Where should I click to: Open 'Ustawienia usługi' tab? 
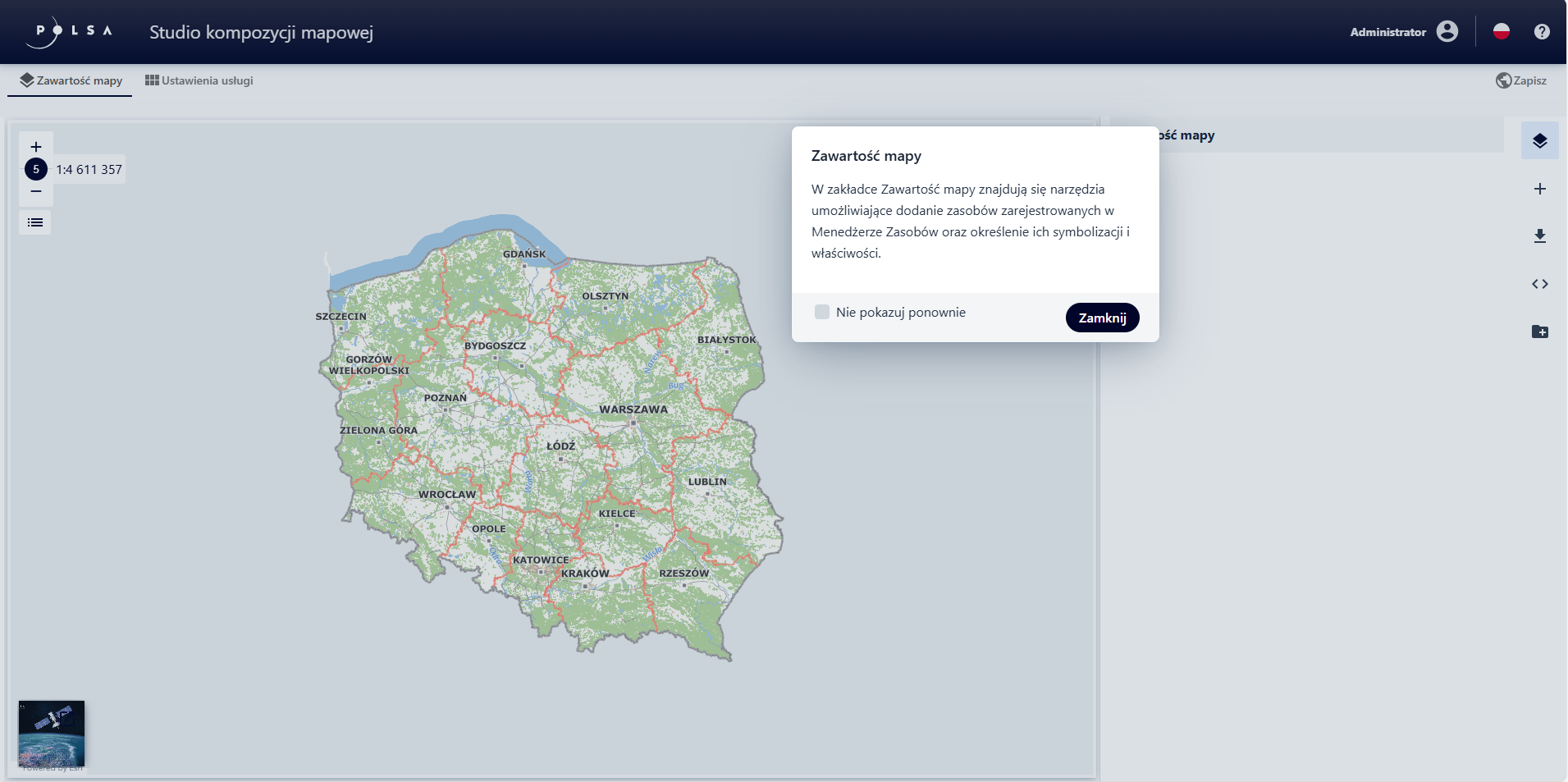[199, 80]
